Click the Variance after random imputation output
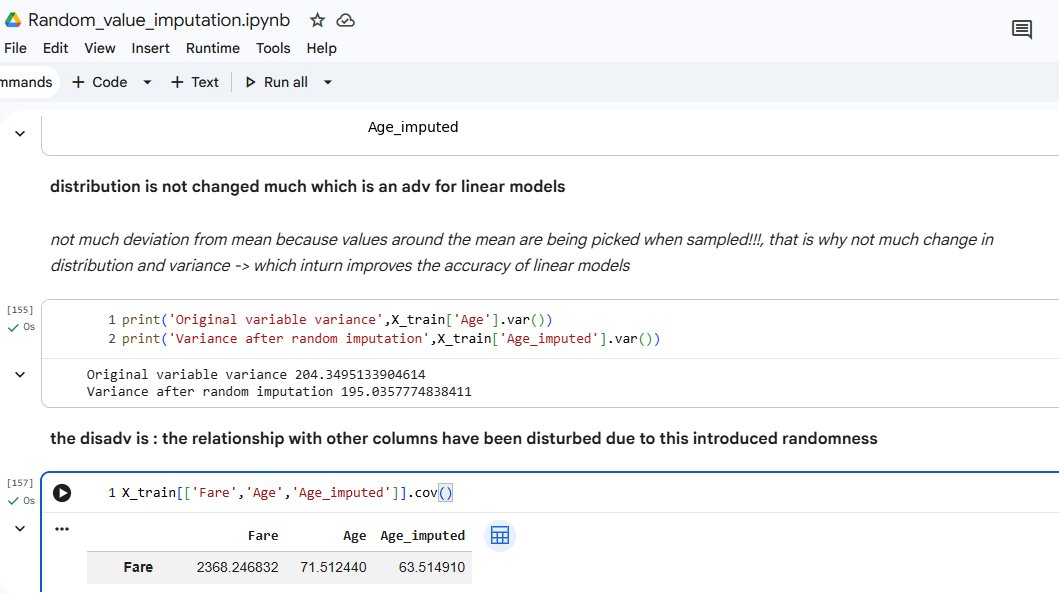This screenshot has width=1059, height=594. point(279,392)
